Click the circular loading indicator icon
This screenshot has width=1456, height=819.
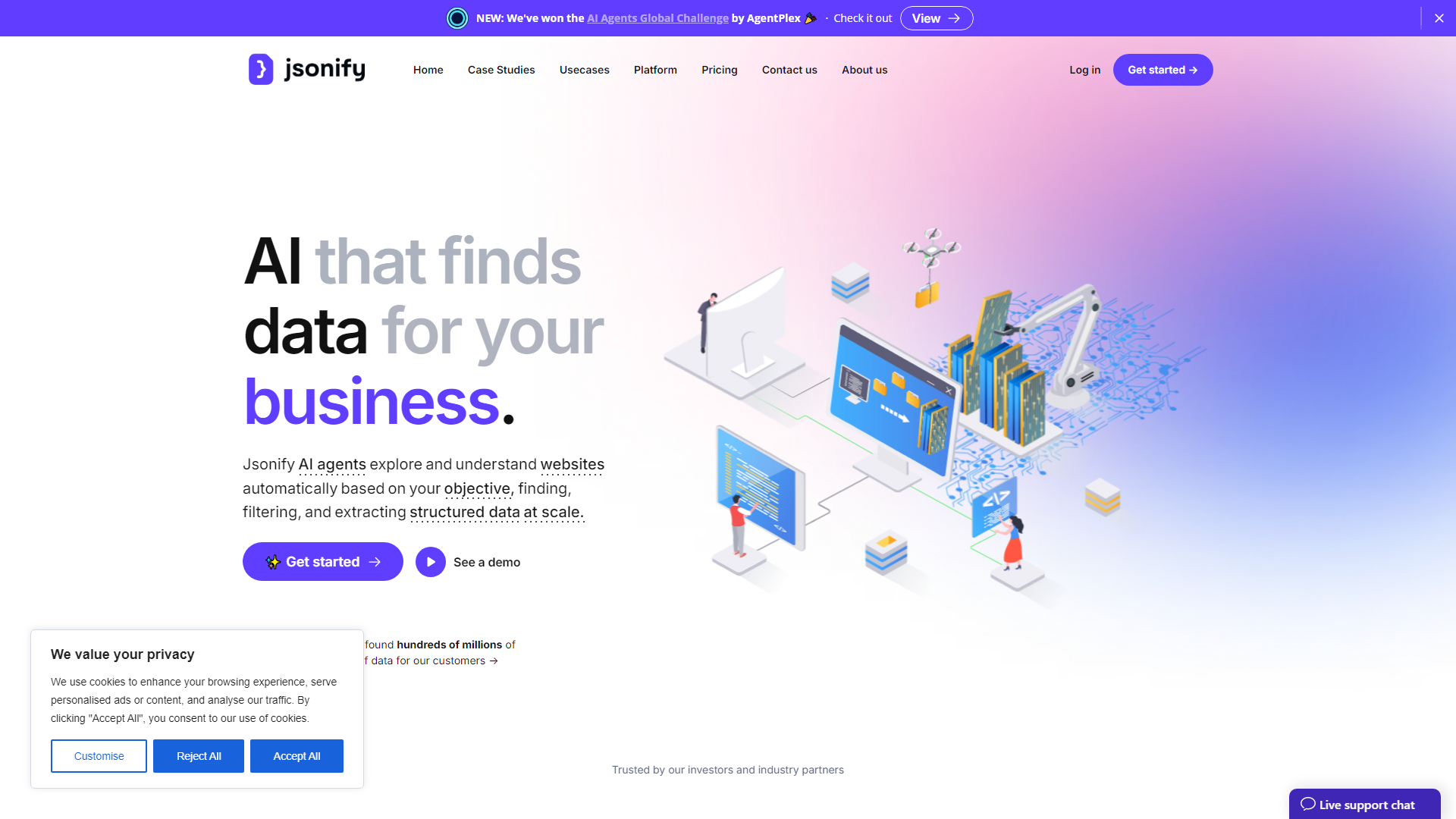coord(456,18)
